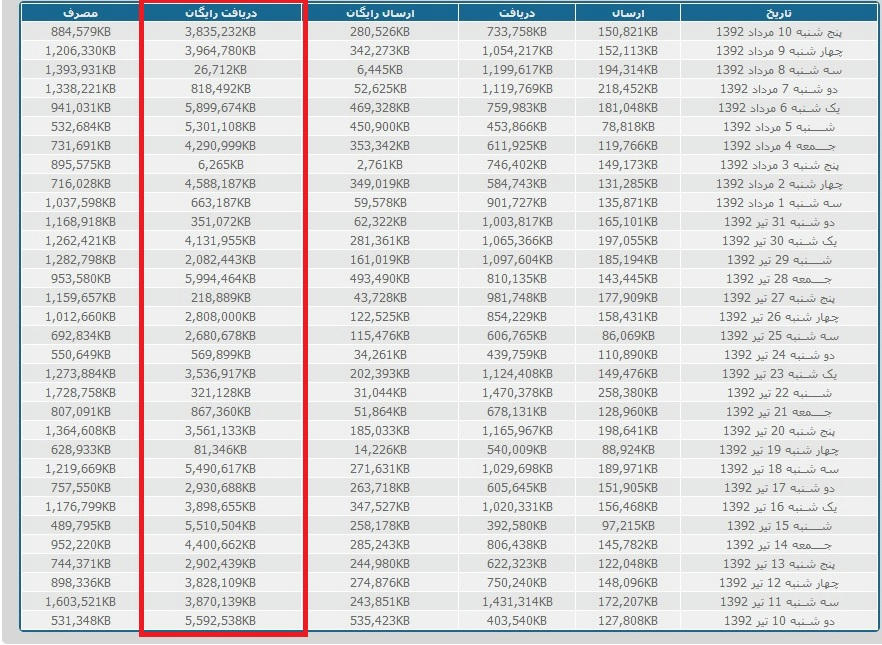Select the date cell دو شنبه 10 تیر 1392
This screenshot has height=645, width=882.
(x=778, y=621)
